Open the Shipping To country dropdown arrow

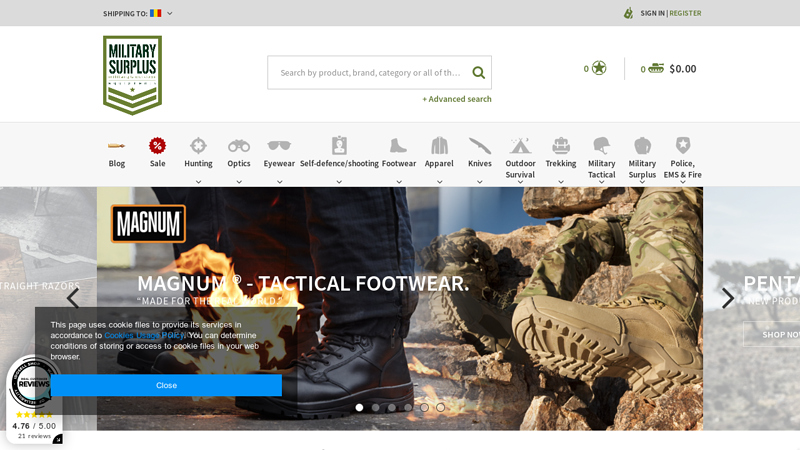point(170,14)
